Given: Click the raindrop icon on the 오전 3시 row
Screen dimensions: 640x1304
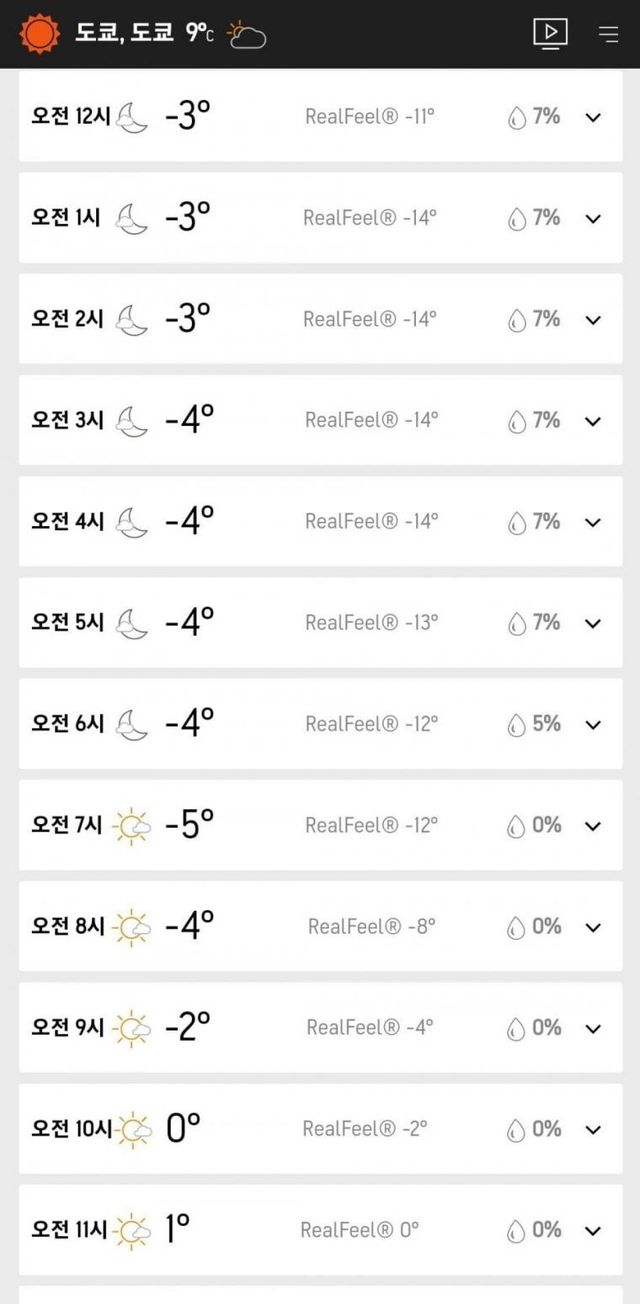Looking at the screenshot, I should pyautogui.click(x=518, y=419).
